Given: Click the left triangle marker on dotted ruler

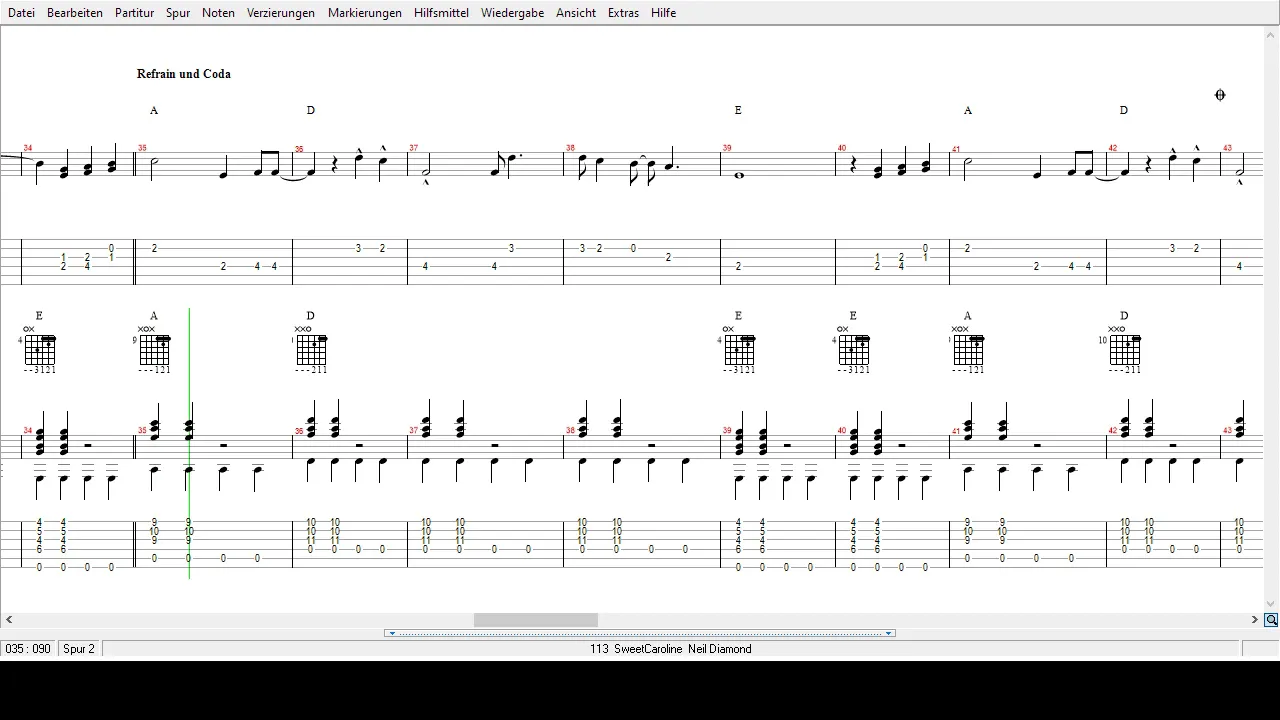Looking at the screenshot, I should tap(392, 633).
